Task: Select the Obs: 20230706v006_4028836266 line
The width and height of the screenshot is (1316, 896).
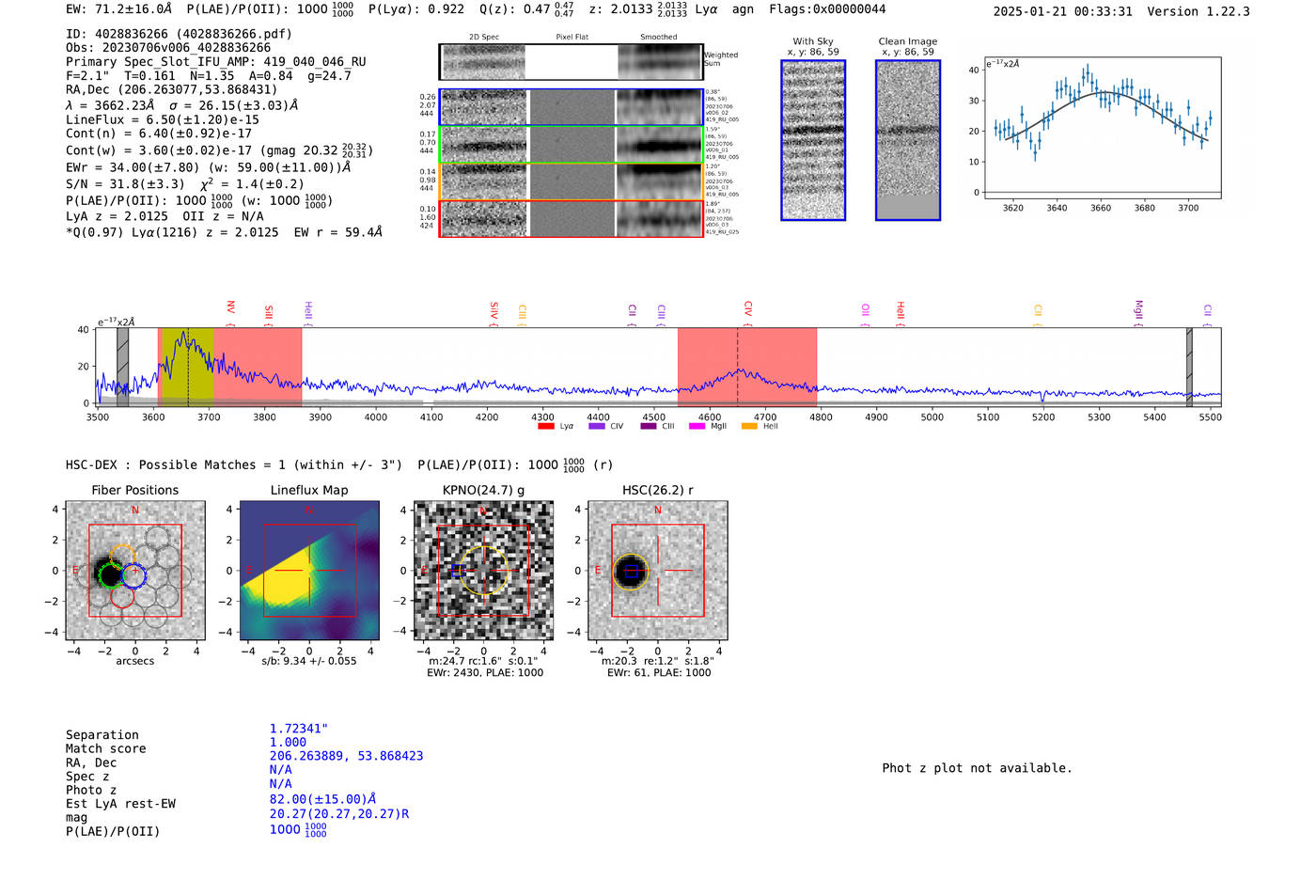Action: (168, 48)
